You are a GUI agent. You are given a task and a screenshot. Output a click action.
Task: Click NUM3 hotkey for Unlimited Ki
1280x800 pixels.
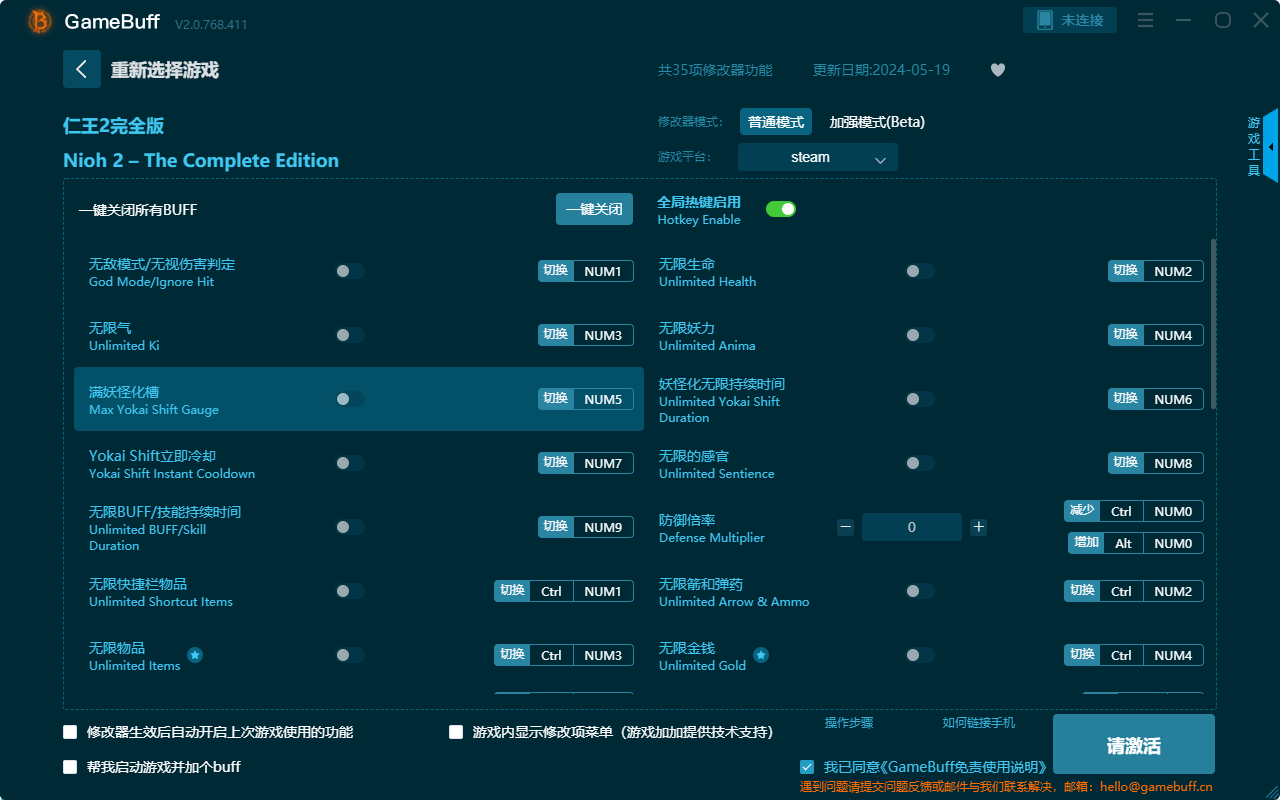point(603,335)
